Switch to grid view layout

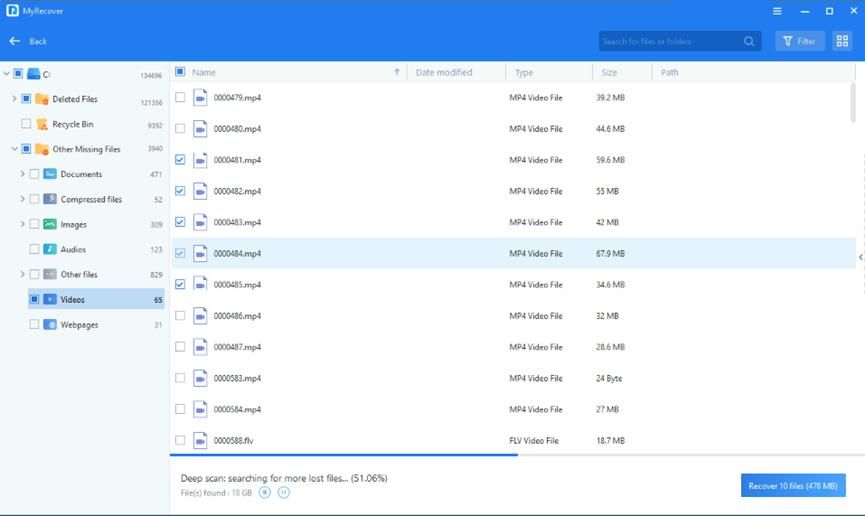click(x=842, y=41)
